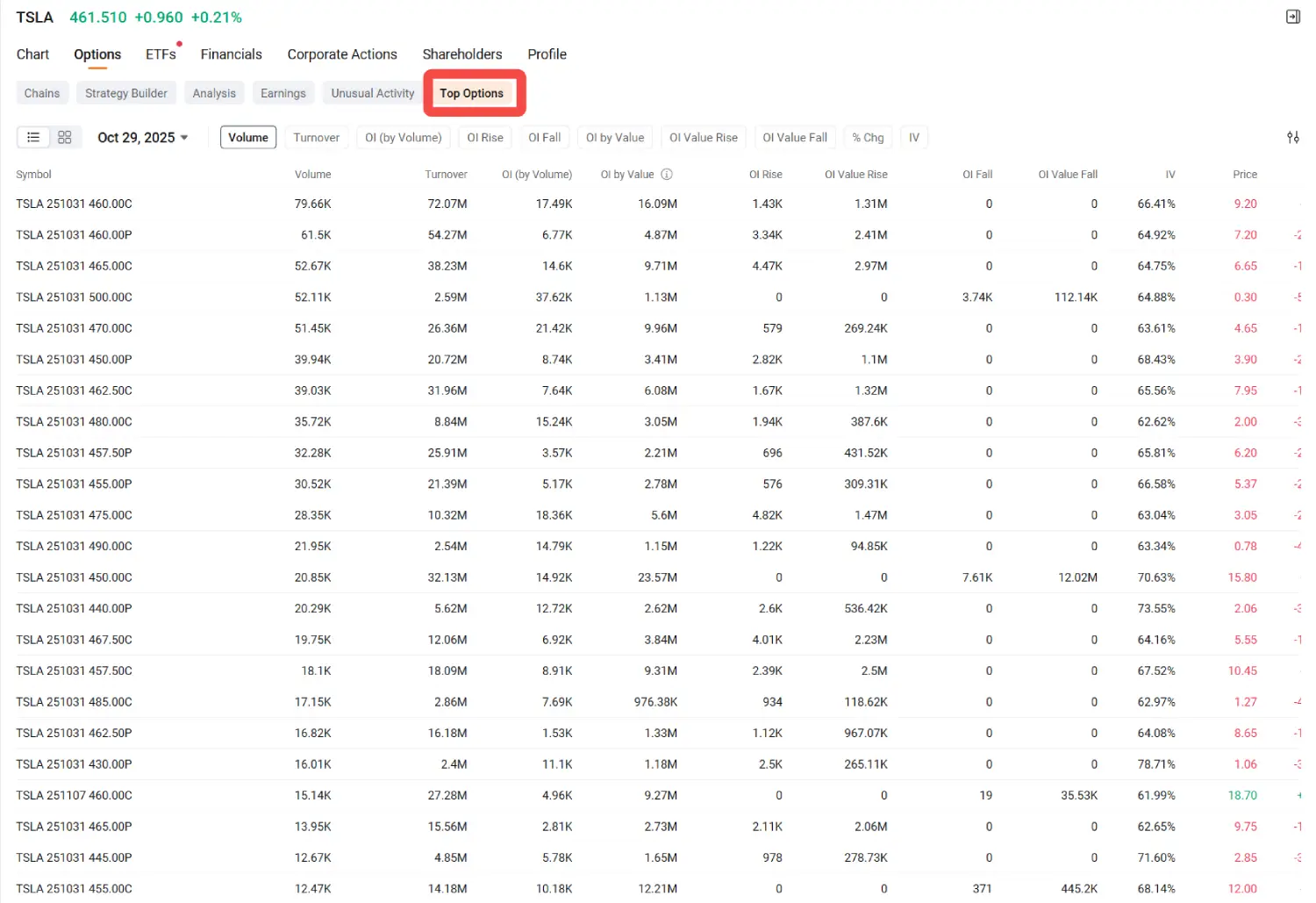This screenshot has height=903, width=1316.
Task: Open the Chart tab
Action: [32, 54]
